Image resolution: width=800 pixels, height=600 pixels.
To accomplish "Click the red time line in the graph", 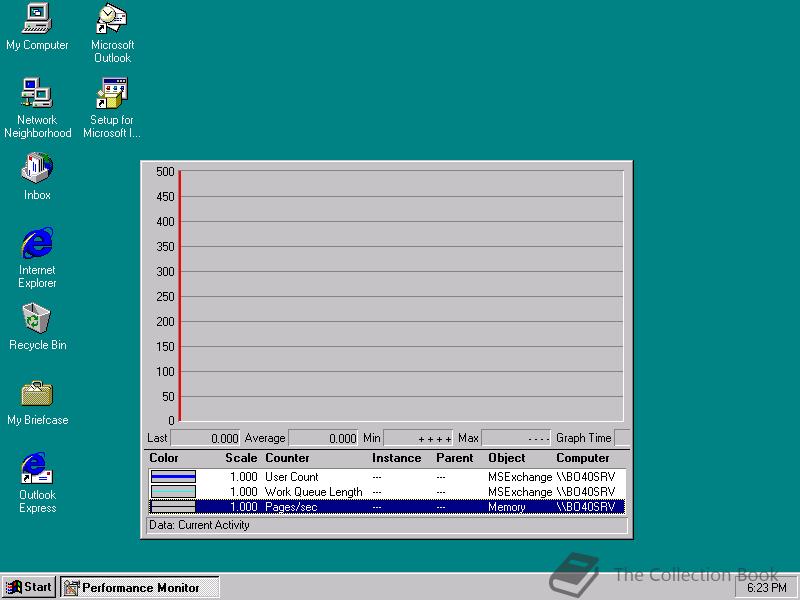I will click(180, 296).
